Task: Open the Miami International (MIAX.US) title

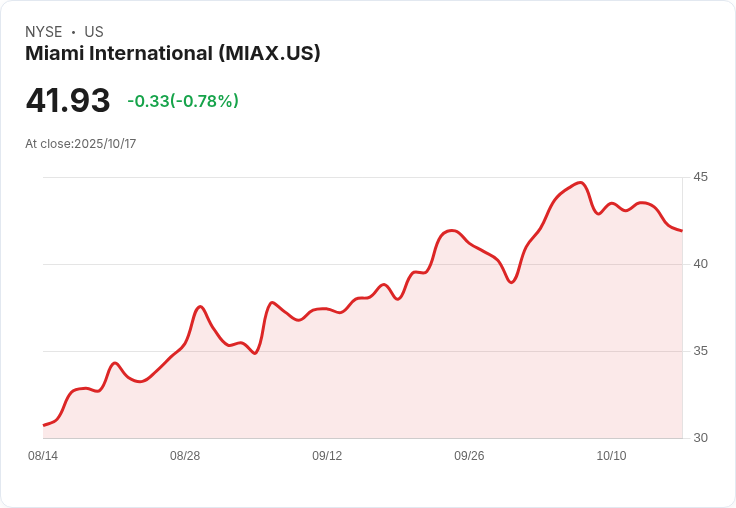Action: point(173,54)
